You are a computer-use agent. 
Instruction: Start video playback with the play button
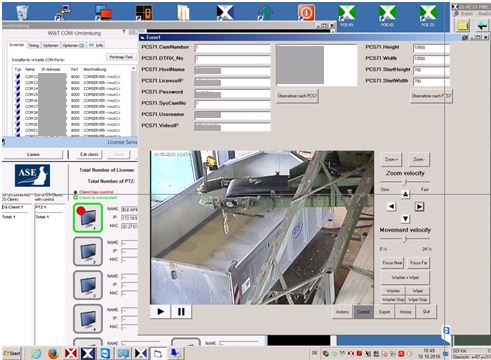click(160, 312)
